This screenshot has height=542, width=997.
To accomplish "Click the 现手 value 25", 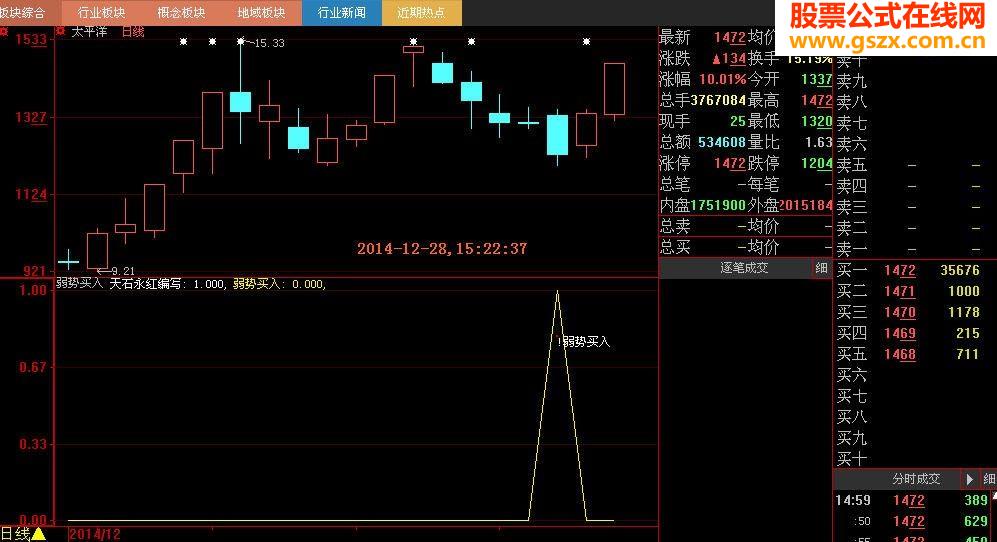I will [x=738, y=122].
